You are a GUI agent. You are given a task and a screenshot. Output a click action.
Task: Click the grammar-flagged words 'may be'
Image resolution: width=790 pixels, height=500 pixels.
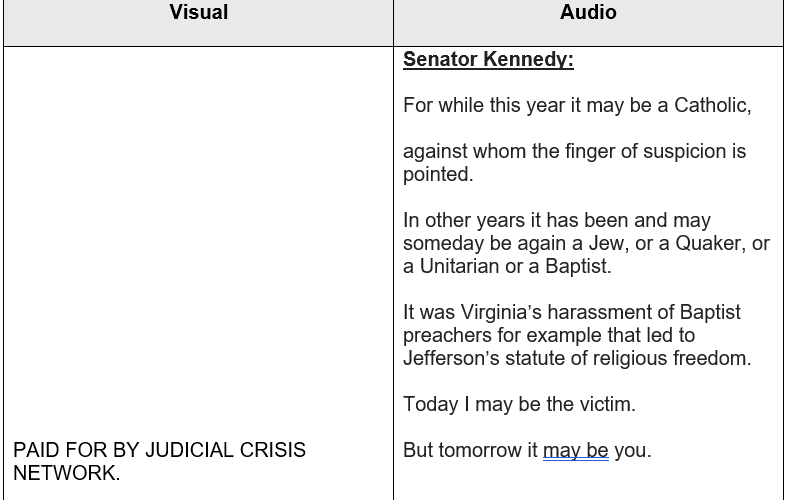[575, 450]
